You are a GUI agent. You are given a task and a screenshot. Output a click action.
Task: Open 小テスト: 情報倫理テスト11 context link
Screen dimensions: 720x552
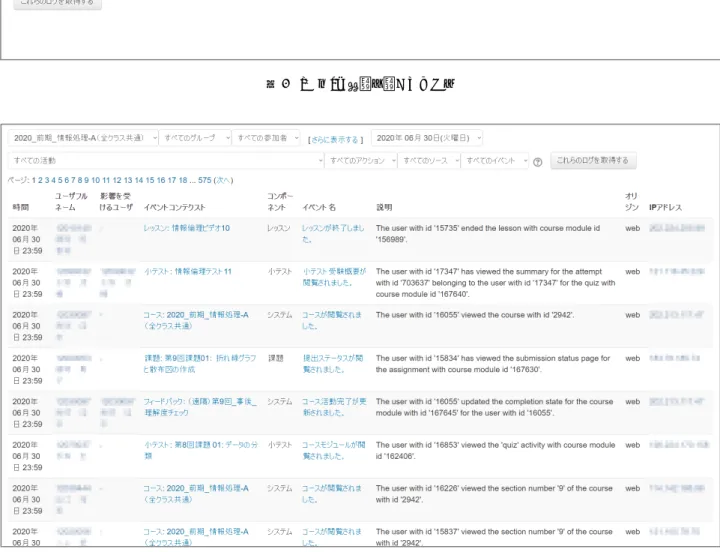click(x=188, y=271)
